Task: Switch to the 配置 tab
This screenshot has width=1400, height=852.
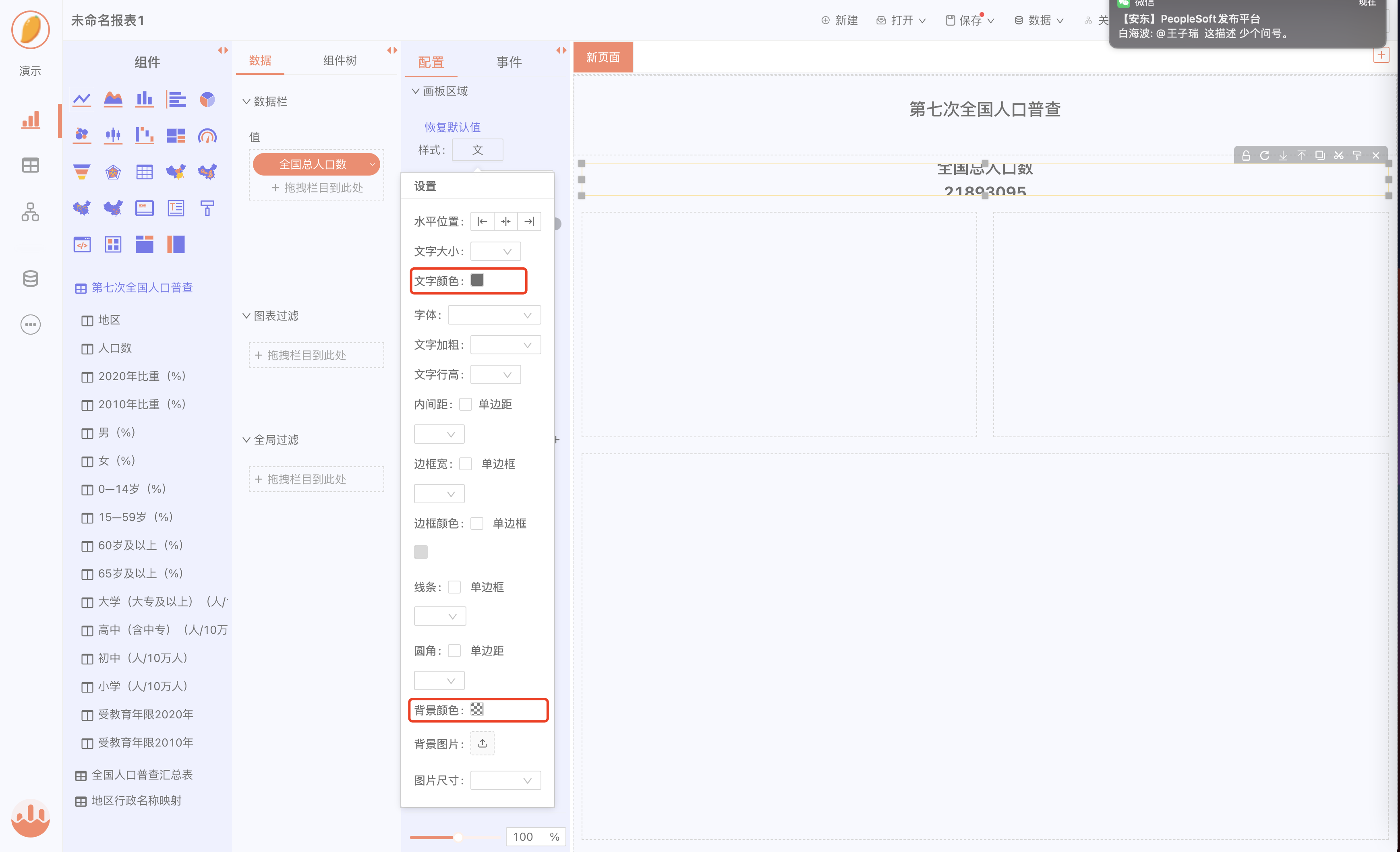Action: pyautogui.click(x=431, y=62)
